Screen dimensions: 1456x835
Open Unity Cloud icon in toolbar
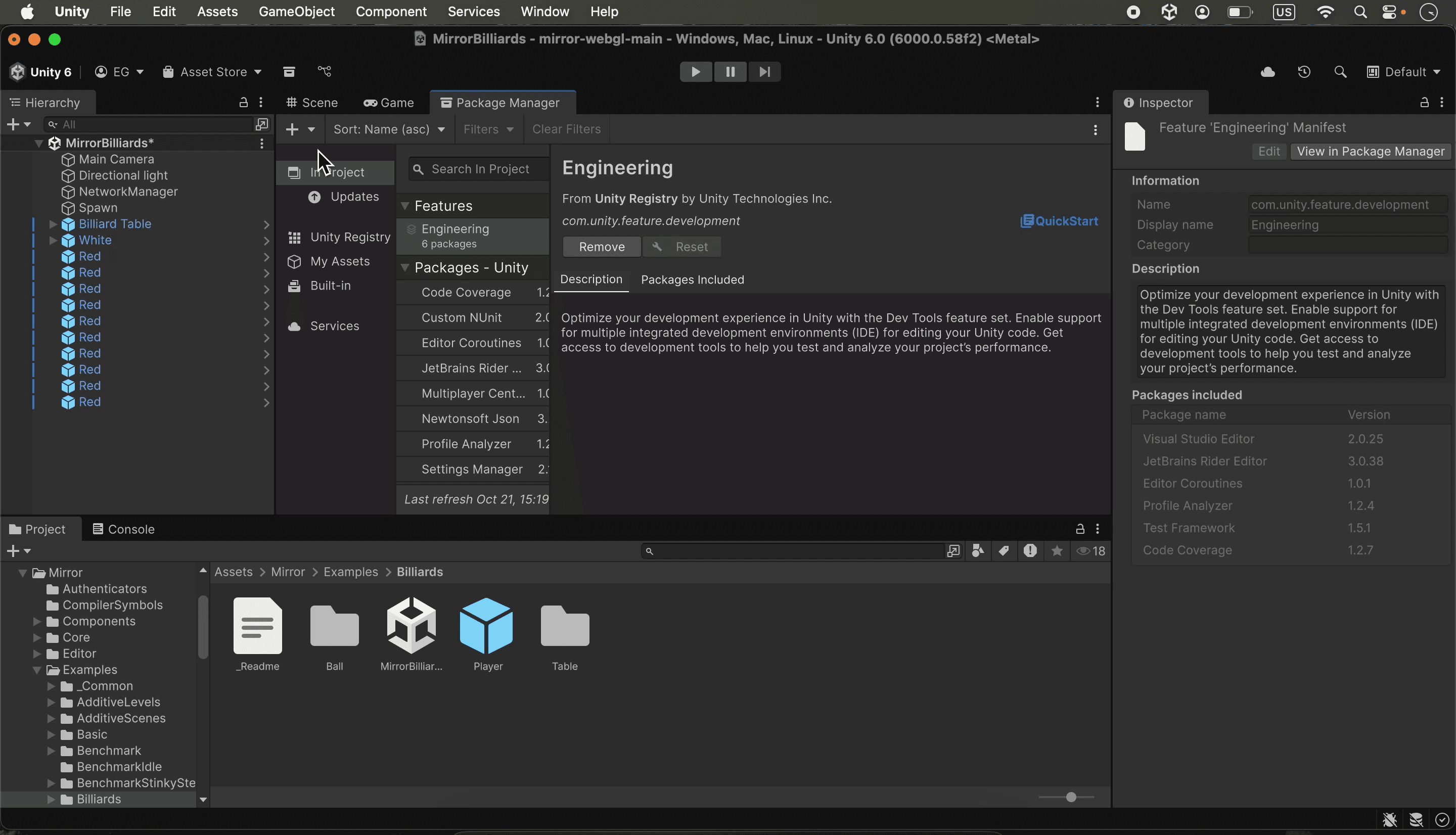pos(1267,72)
